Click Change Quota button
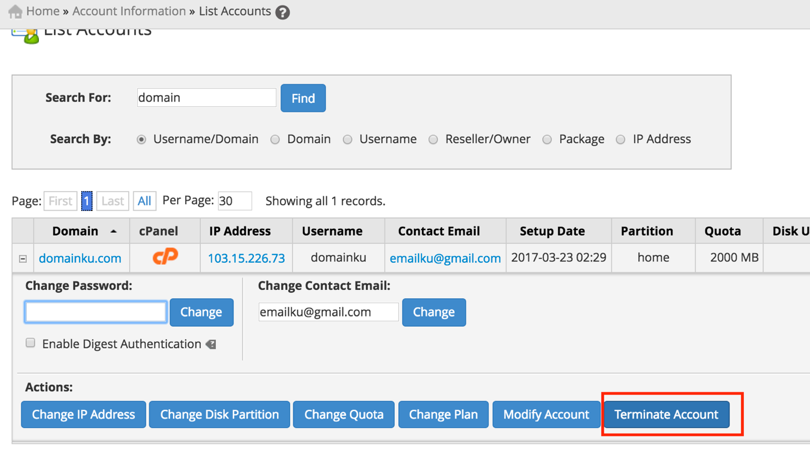The image size is (810, 450). 344,414
